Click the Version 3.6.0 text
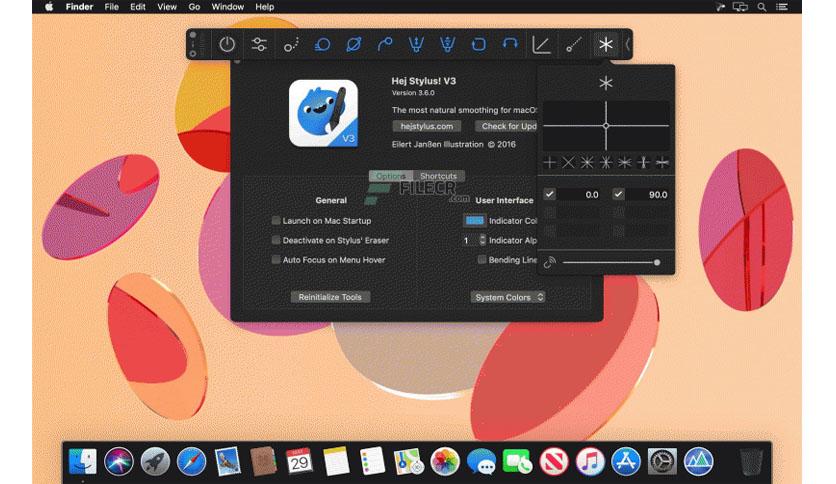The height and width of the screenshot is (484, 836). [x=413, y=93]
